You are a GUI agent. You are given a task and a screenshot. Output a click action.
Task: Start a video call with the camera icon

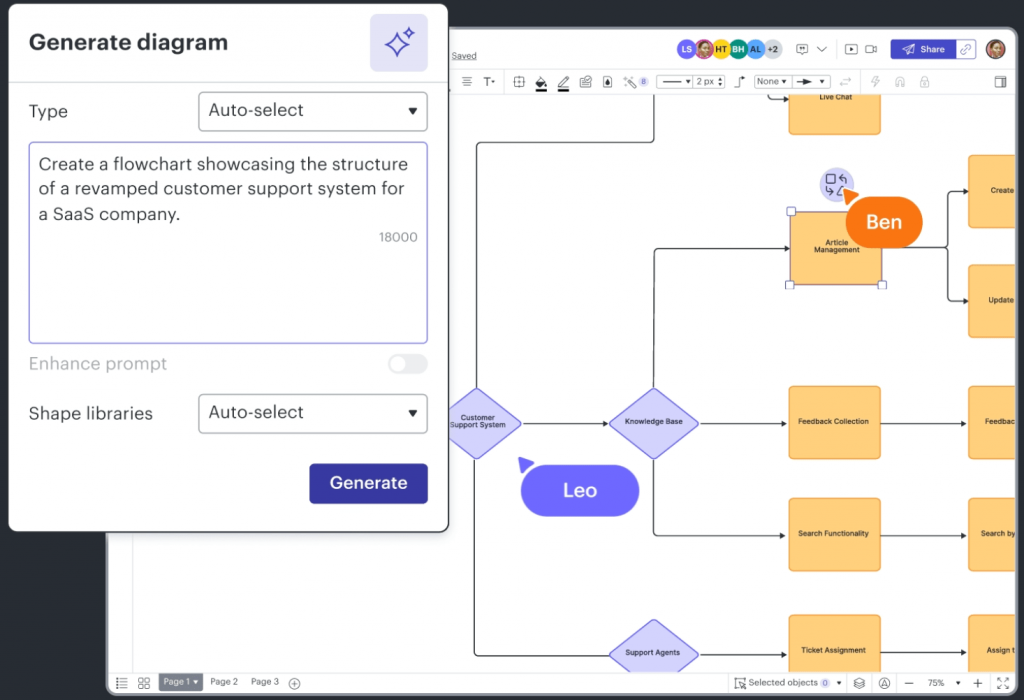click(x=871, y=48)
